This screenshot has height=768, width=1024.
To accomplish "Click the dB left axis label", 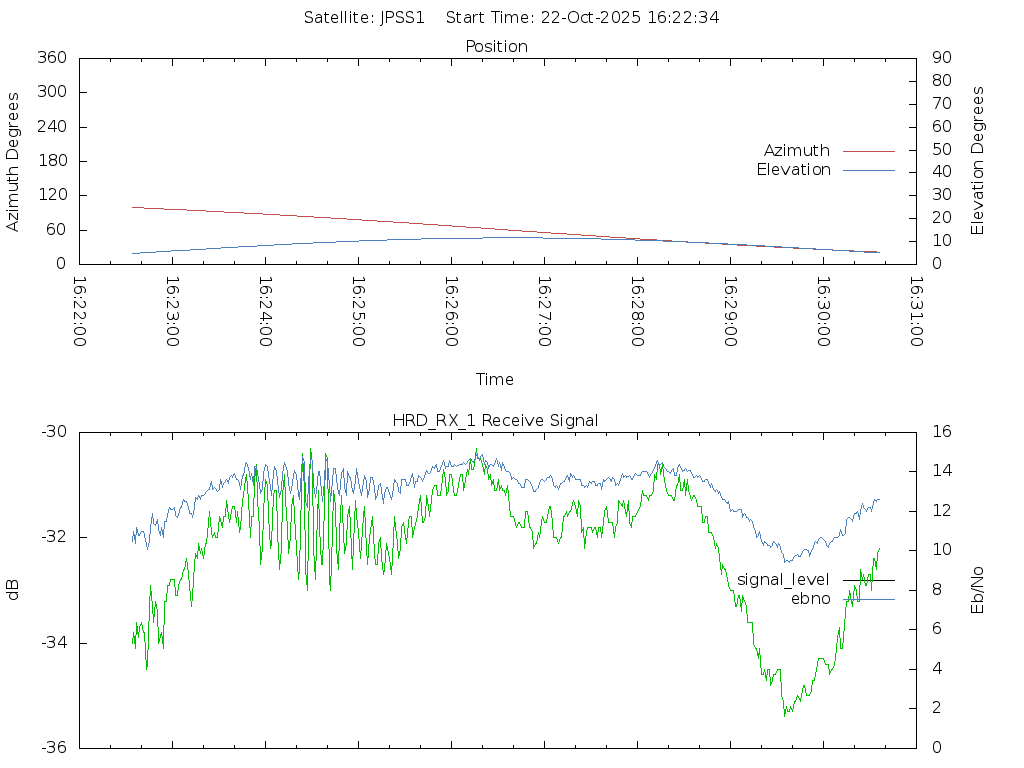I will coord(13,589).
